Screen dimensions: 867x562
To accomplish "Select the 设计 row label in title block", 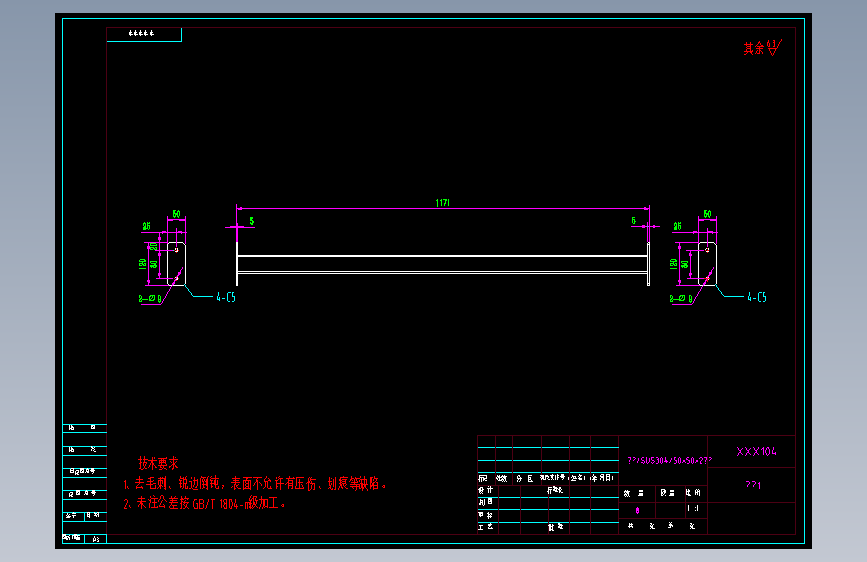I will pyautogui.click(x=485, y=490).
